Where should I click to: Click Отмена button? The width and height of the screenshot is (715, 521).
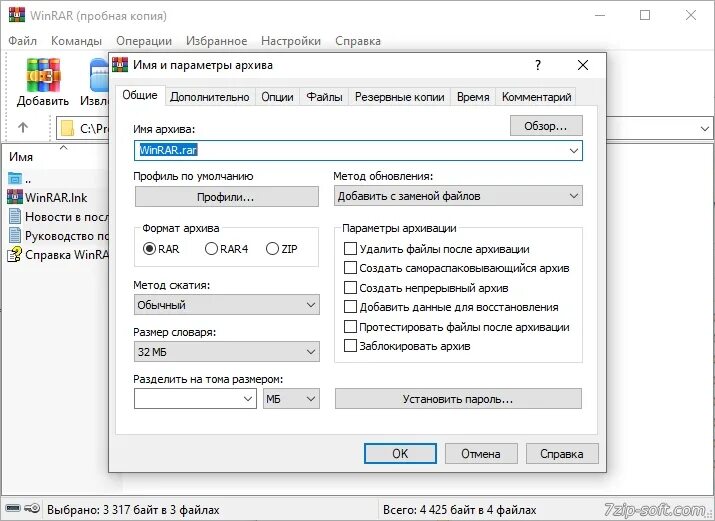coord(481,454)
